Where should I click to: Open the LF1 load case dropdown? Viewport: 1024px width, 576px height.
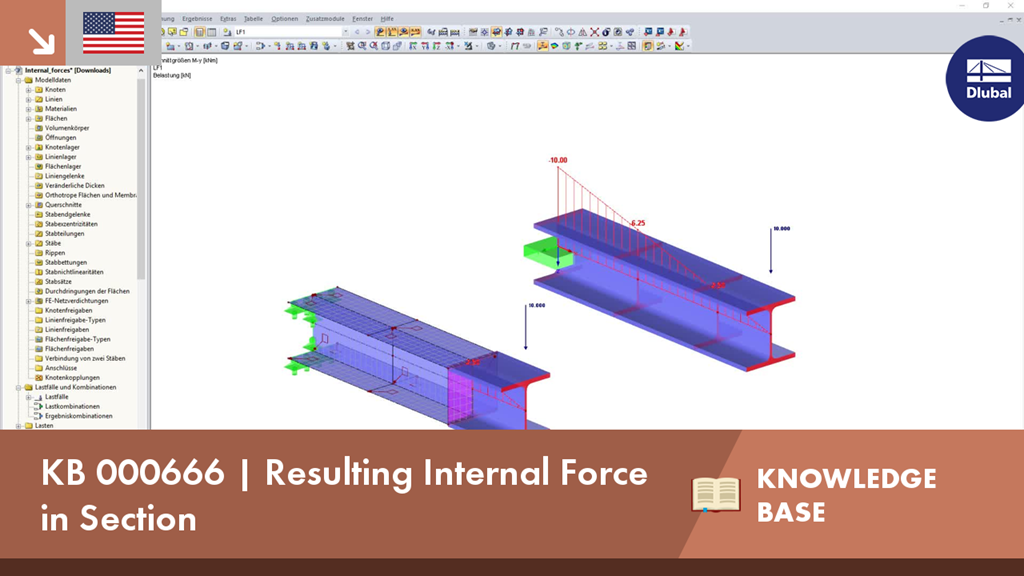coord(345,31)
